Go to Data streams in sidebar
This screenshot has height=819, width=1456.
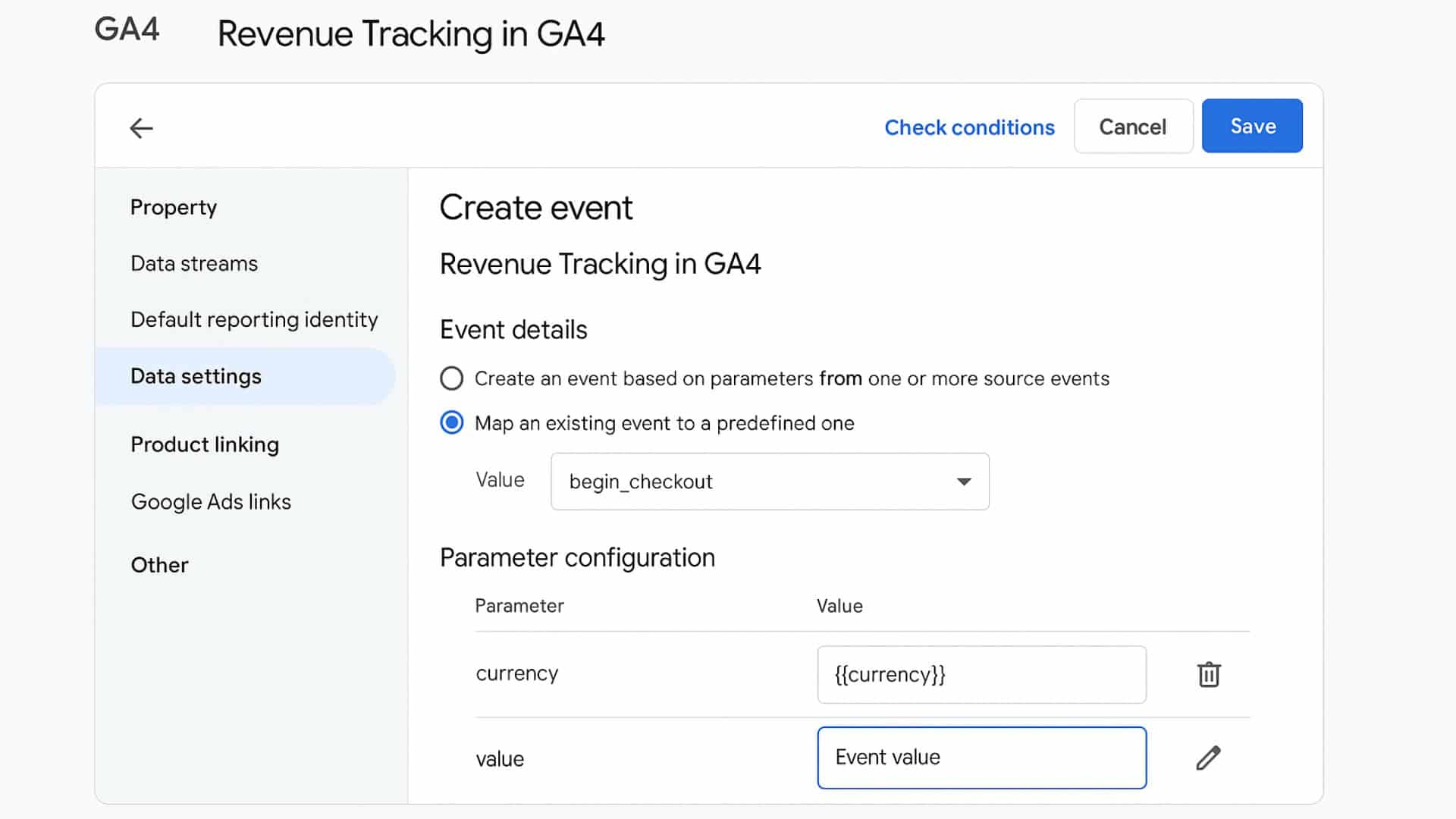click(194, 263)
